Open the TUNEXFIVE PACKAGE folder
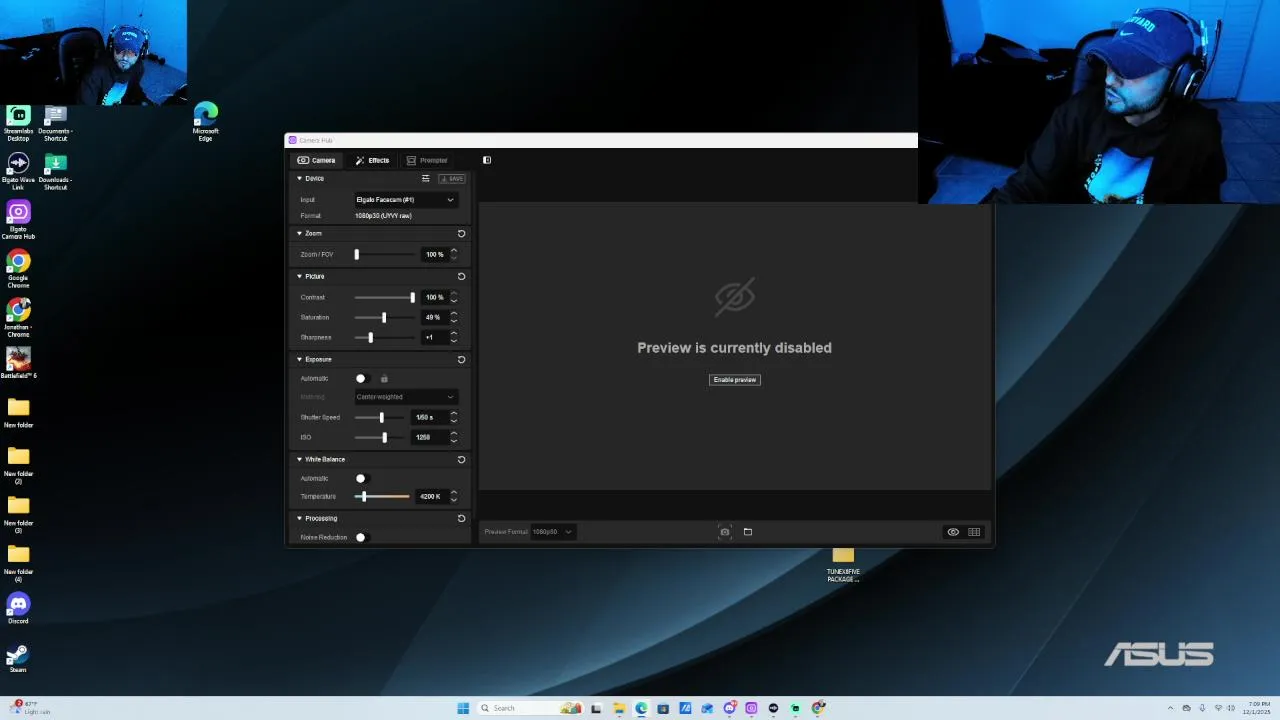This screenshot has height=720, width=1280. (843, 564)
